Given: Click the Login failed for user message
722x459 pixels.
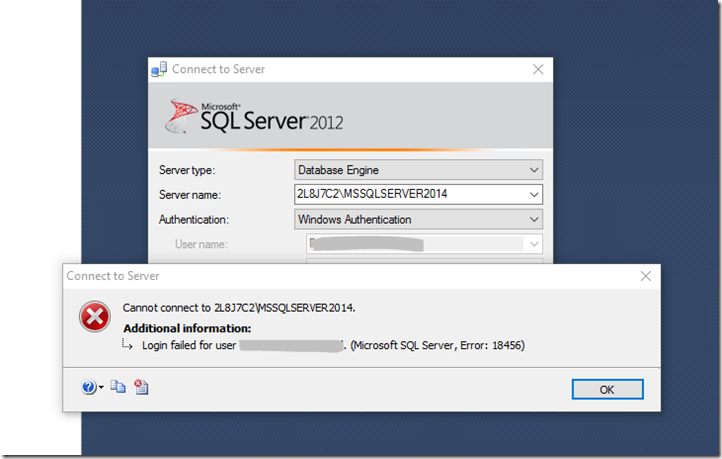Looking at the screenshot, I should [333, 345].
